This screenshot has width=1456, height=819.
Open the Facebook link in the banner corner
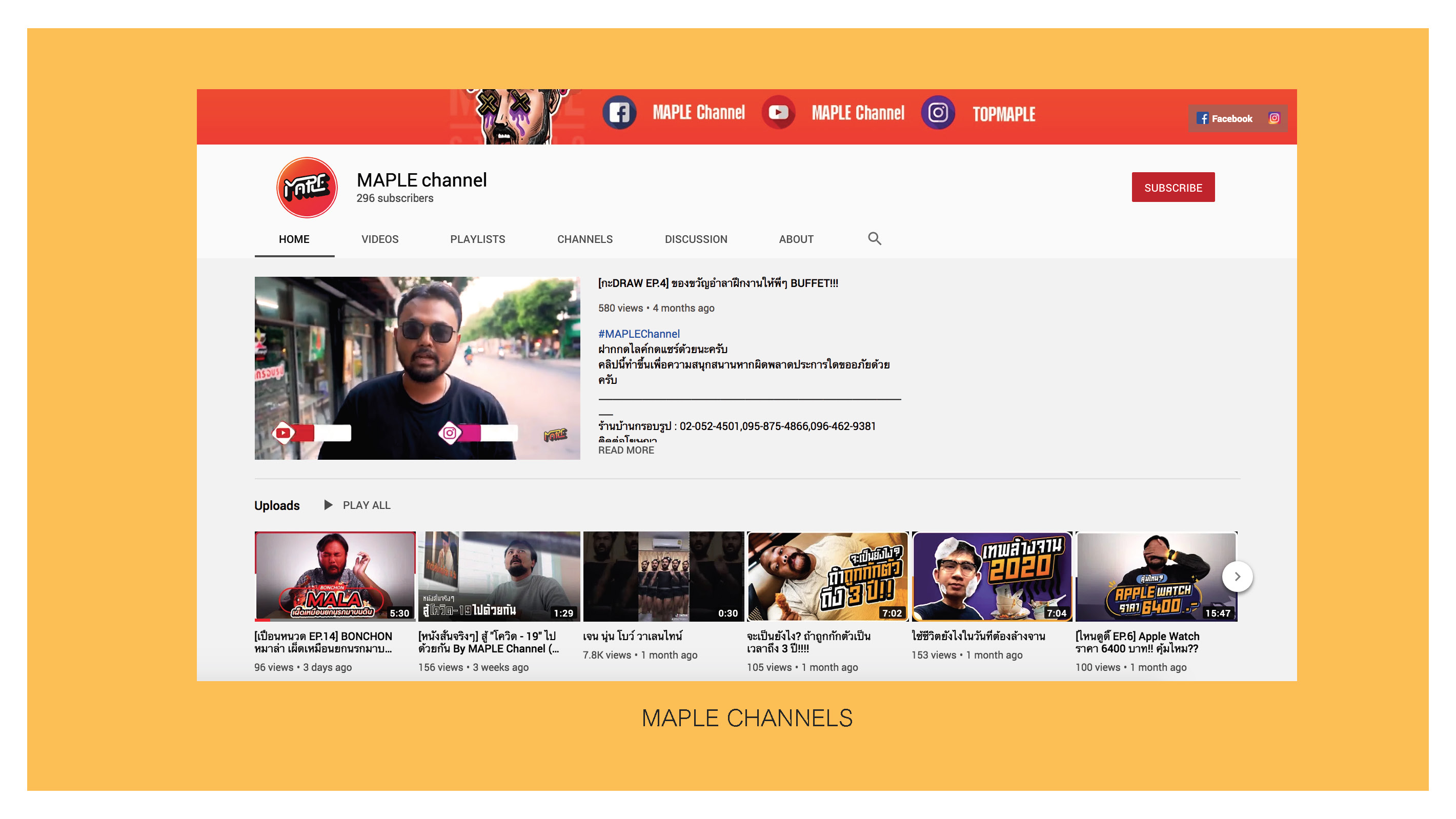(1224, 118)
